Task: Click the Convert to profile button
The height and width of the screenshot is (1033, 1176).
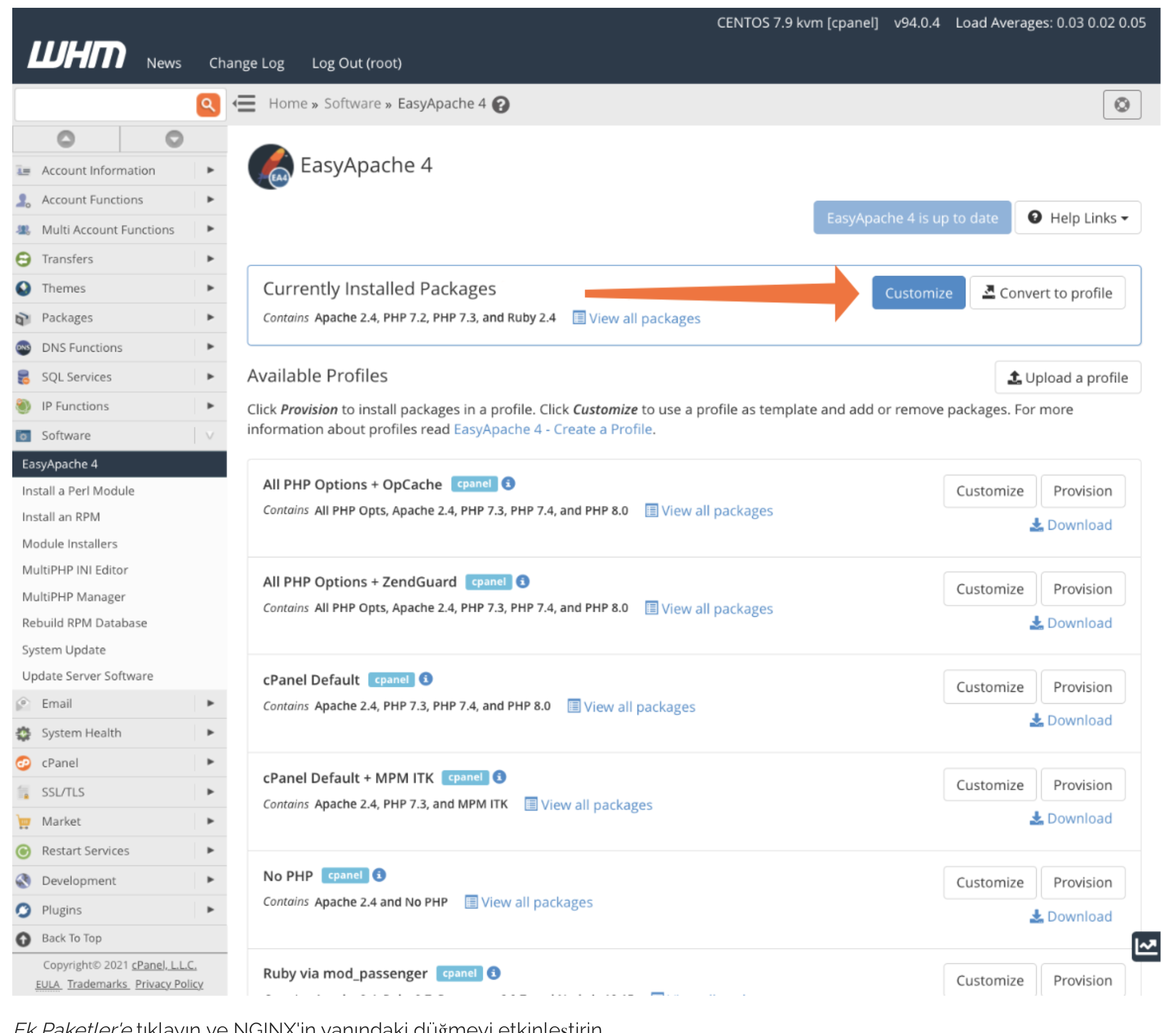Action: pos(1047,293)
